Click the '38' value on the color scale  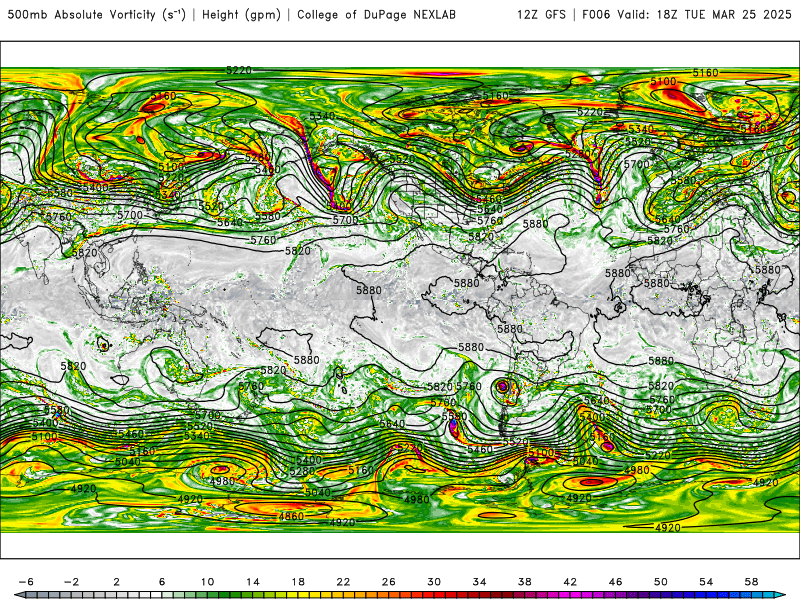pyautogui.click(x=524, y=582)
